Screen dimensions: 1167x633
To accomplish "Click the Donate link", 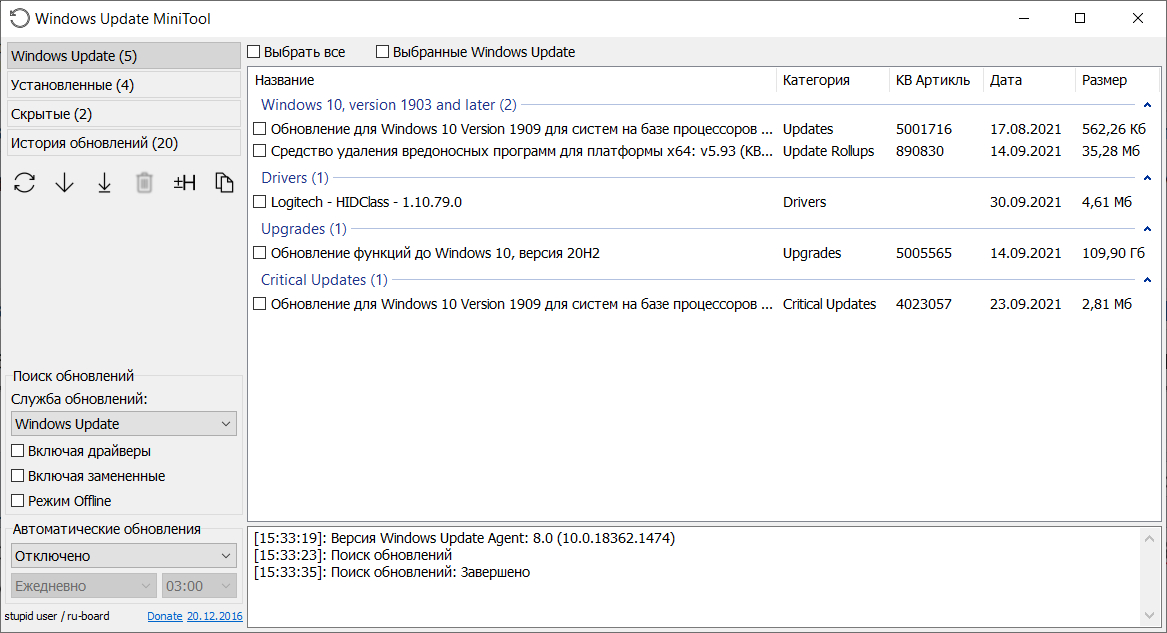I will pyautogui.click(x=165, y=616).
